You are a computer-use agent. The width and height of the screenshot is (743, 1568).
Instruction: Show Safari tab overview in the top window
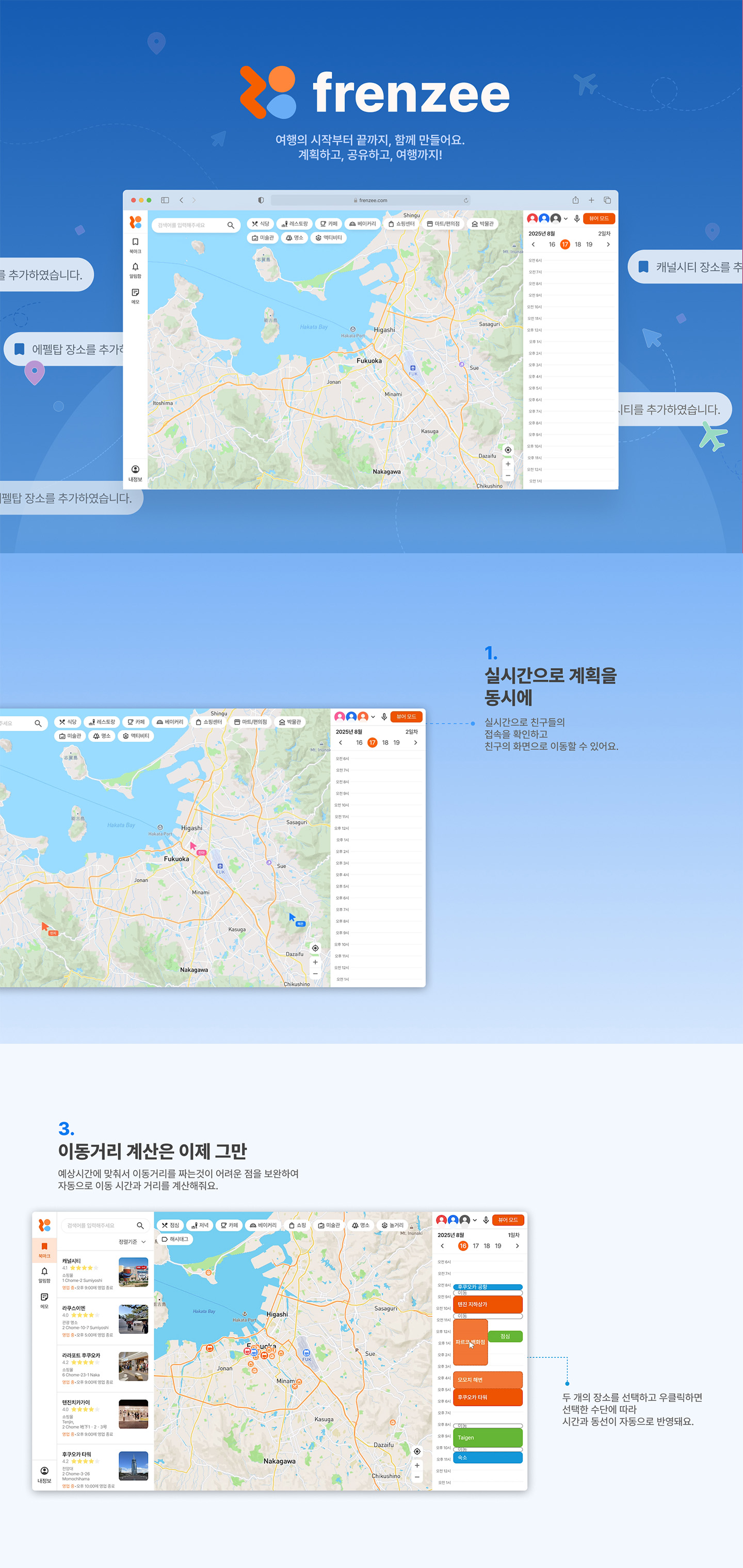click(607, 200)
